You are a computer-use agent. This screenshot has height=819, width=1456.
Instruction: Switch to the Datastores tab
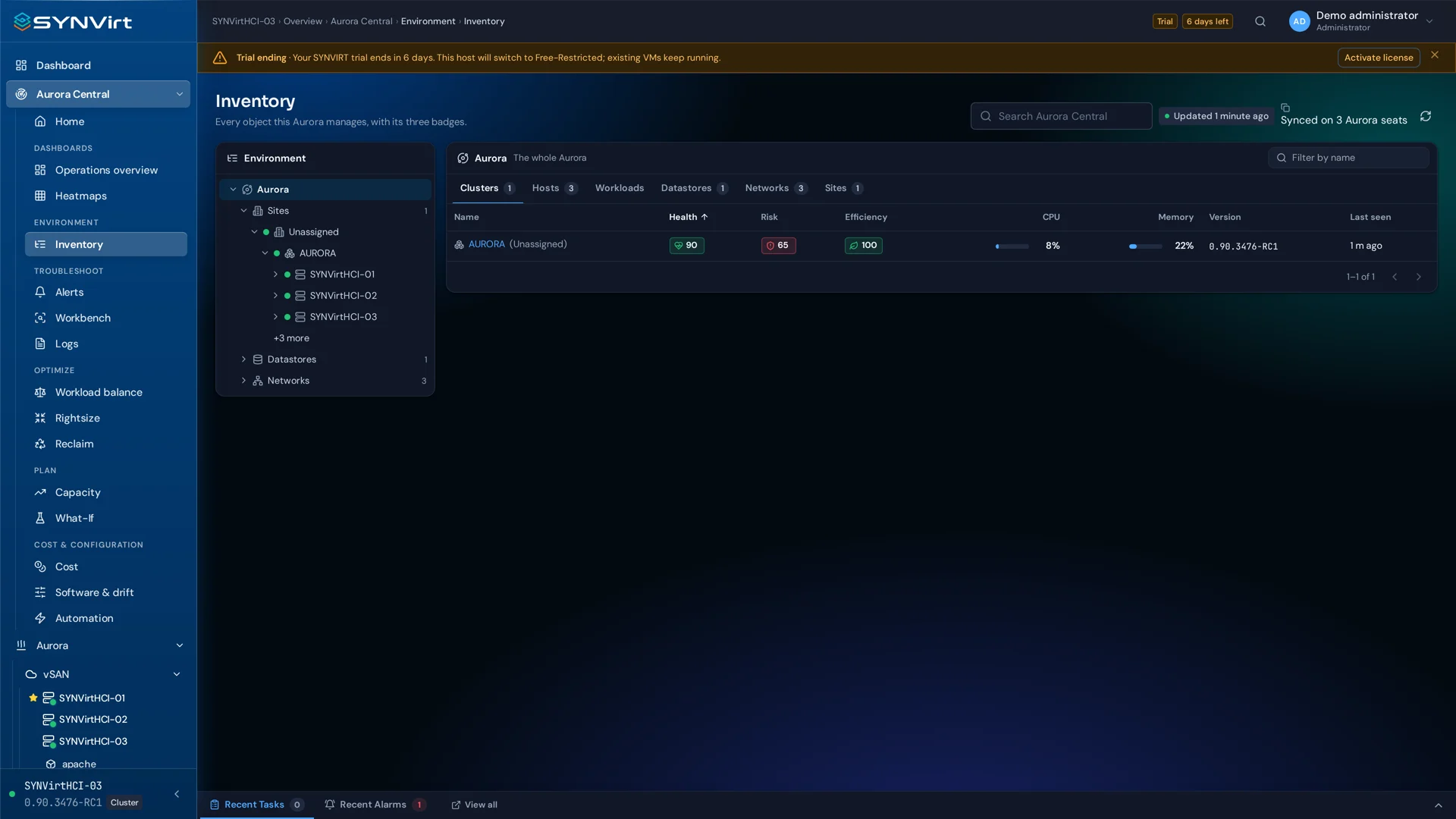coord(694,188)
